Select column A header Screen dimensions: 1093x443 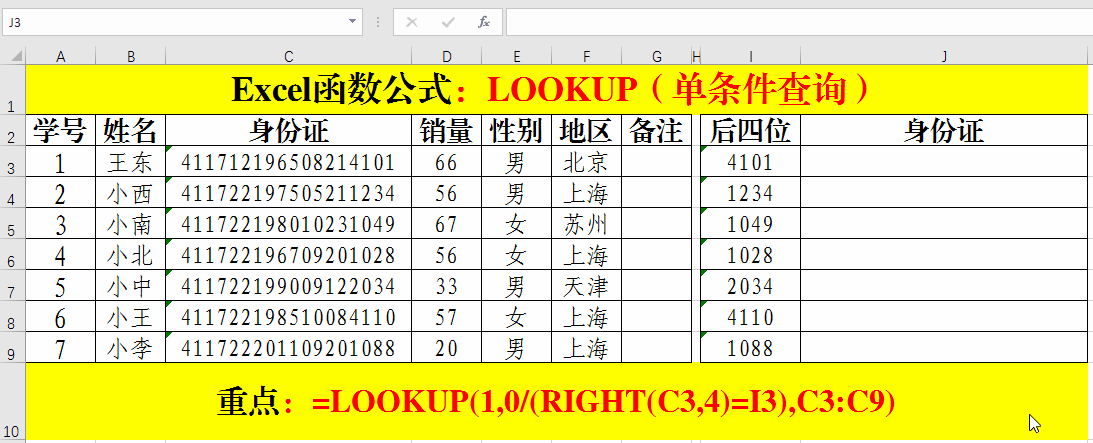[61, 56]
